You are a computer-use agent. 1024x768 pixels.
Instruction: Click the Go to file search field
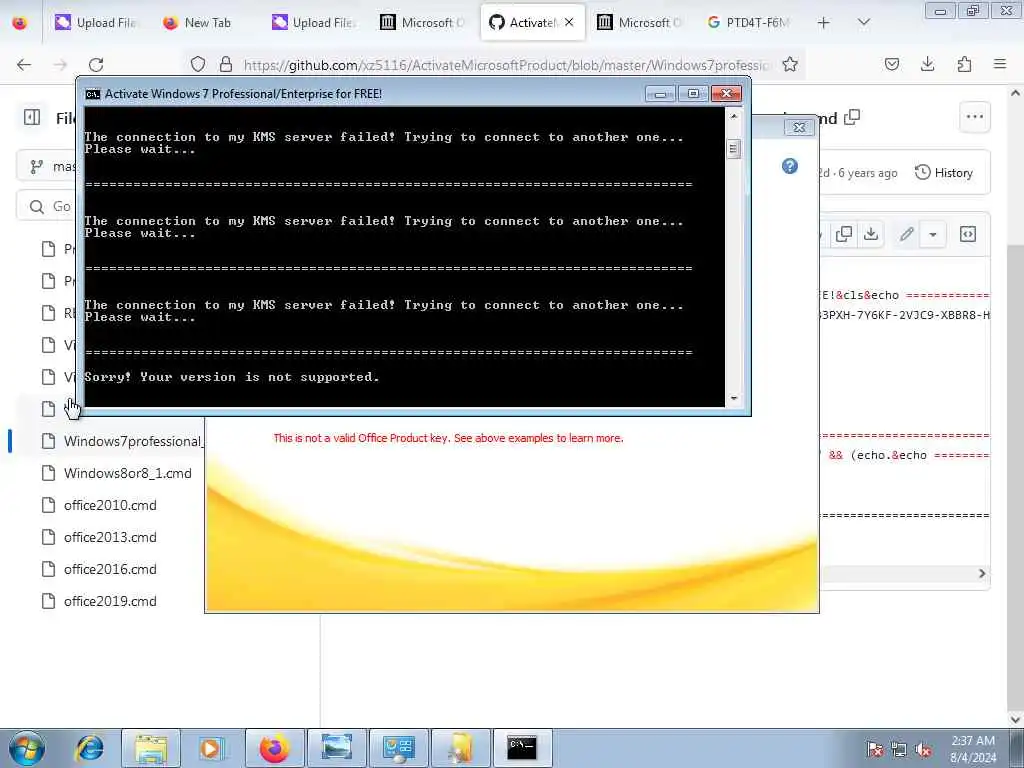pyautogui.click(x=46, y=206)
